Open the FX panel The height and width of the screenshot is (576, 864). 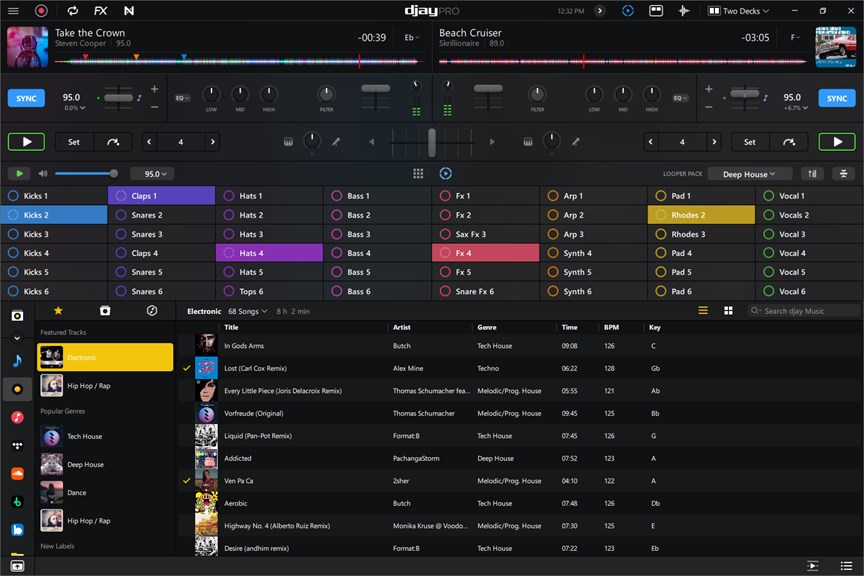[100, 10]
